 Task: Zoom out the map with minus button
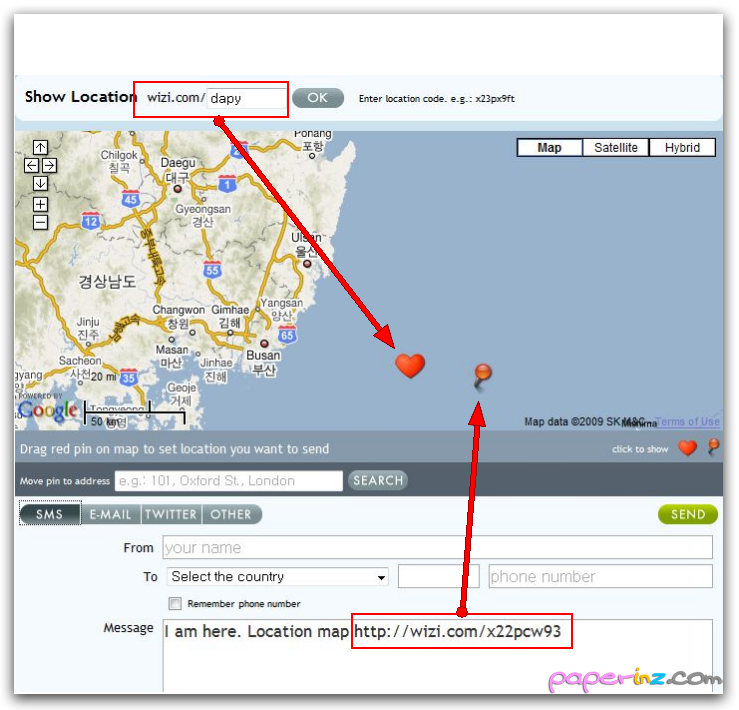[41, 222]
